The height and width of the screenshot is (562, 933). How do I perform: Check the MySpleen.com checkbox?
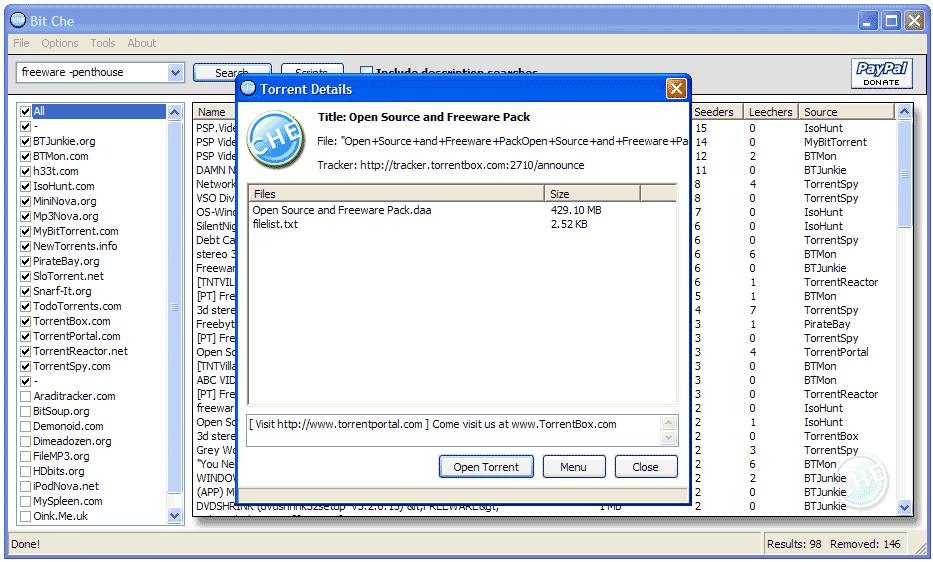pos(26,501)
